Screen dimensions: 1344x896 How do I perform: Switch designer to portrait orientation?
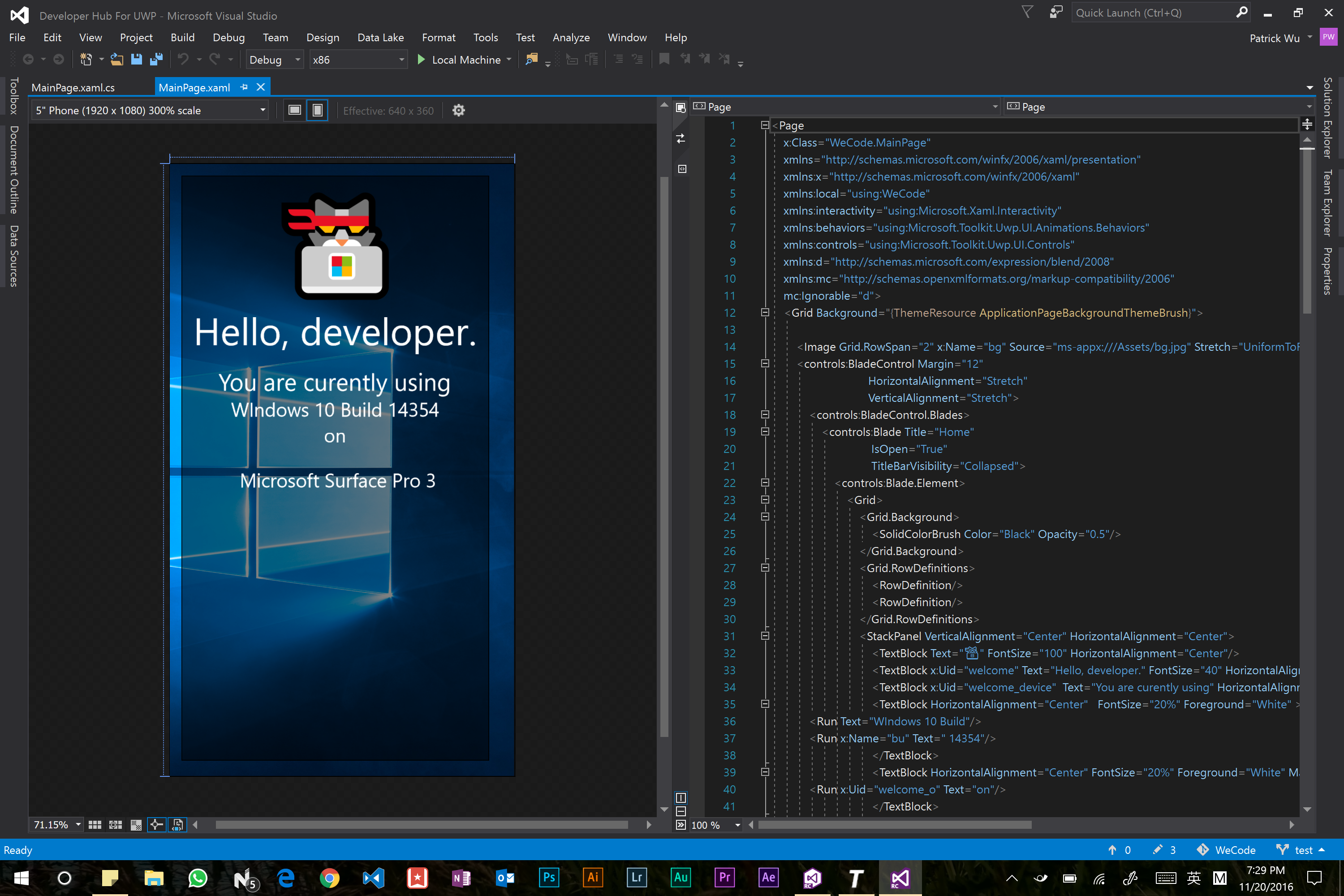[317, 110]
